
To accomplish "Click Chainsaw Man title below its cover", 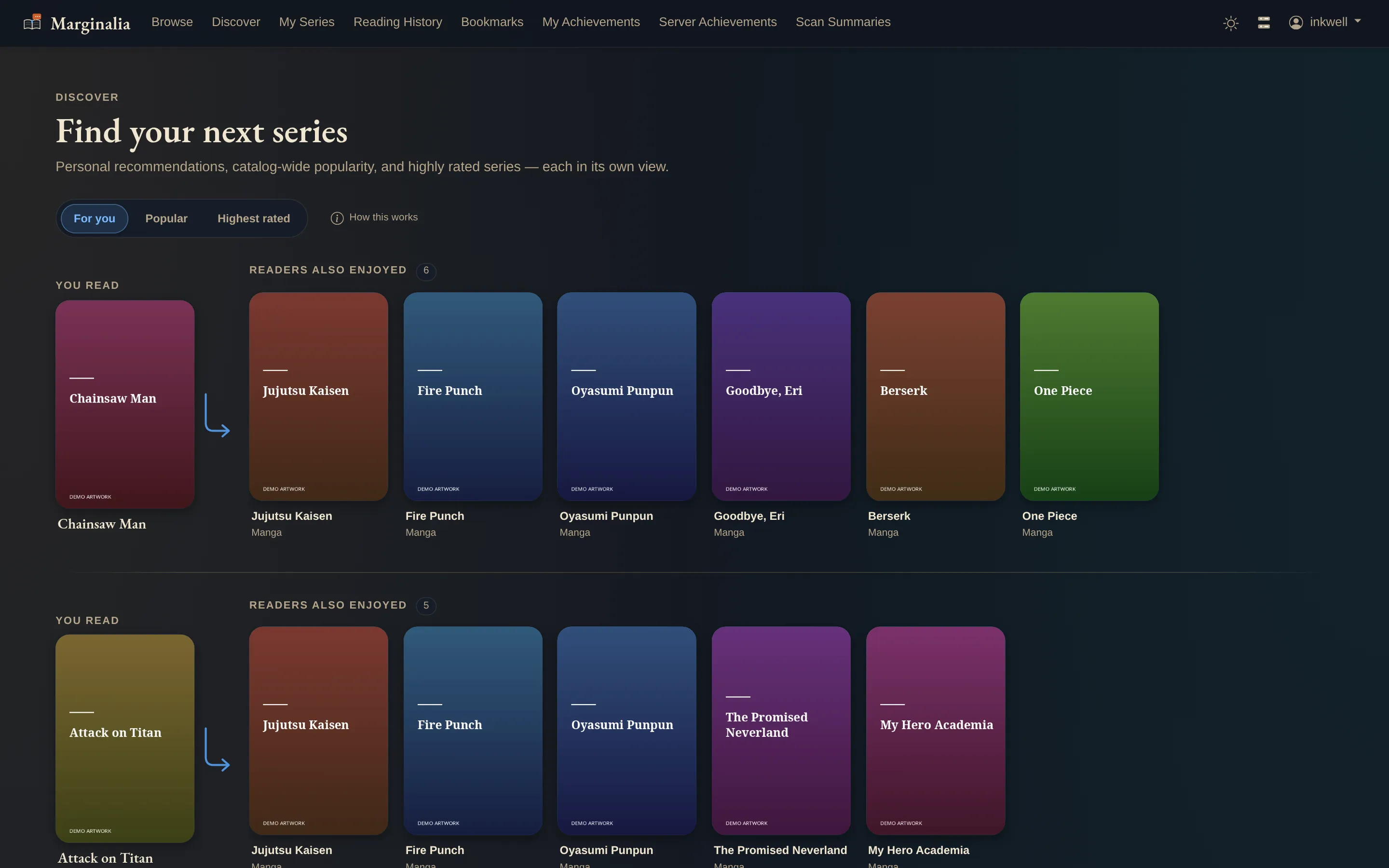I will tap(102, 524).
